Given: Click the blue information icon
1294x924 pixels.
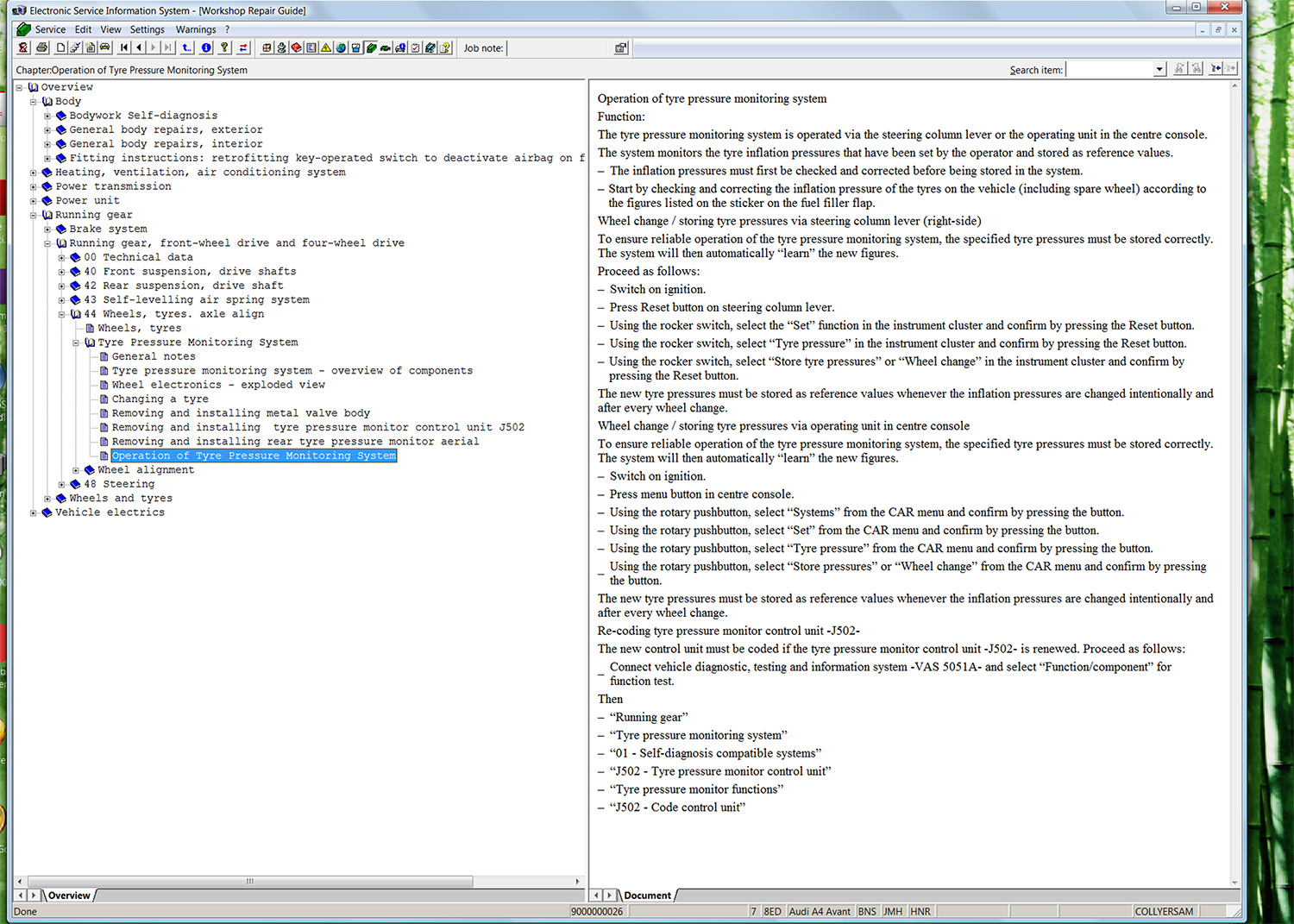Looking at the screenshot, I should (x=207, y=48).
